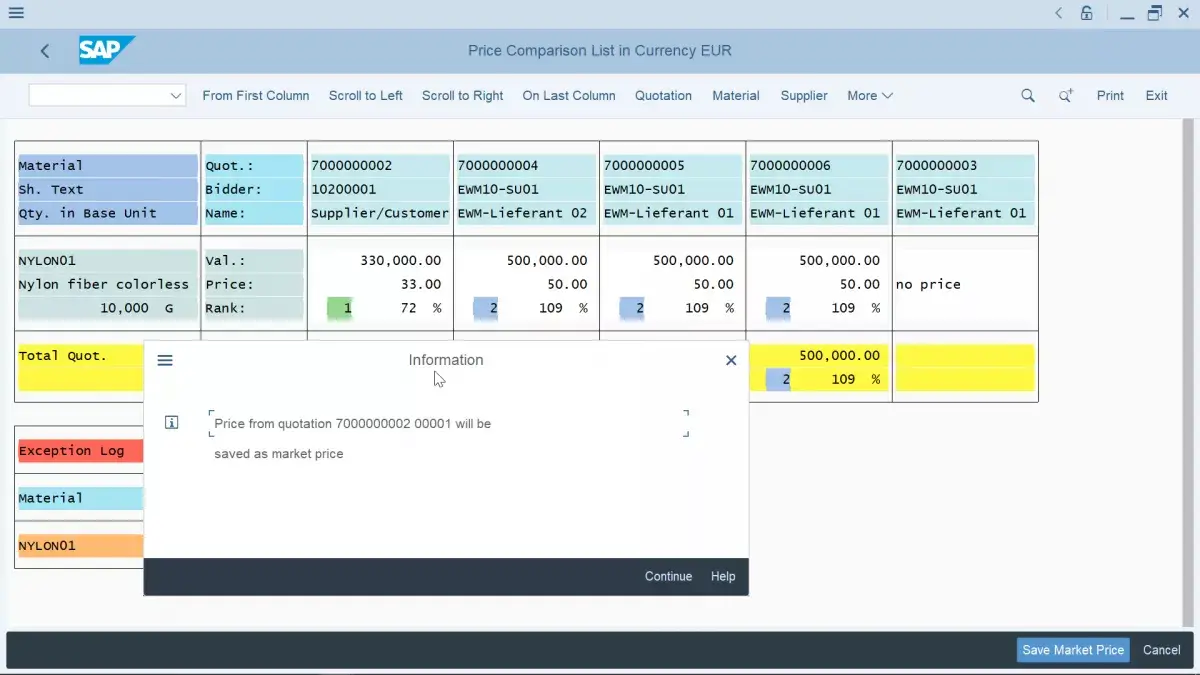Click into the command input field
1200x675 pixels.
pos(98,95)
